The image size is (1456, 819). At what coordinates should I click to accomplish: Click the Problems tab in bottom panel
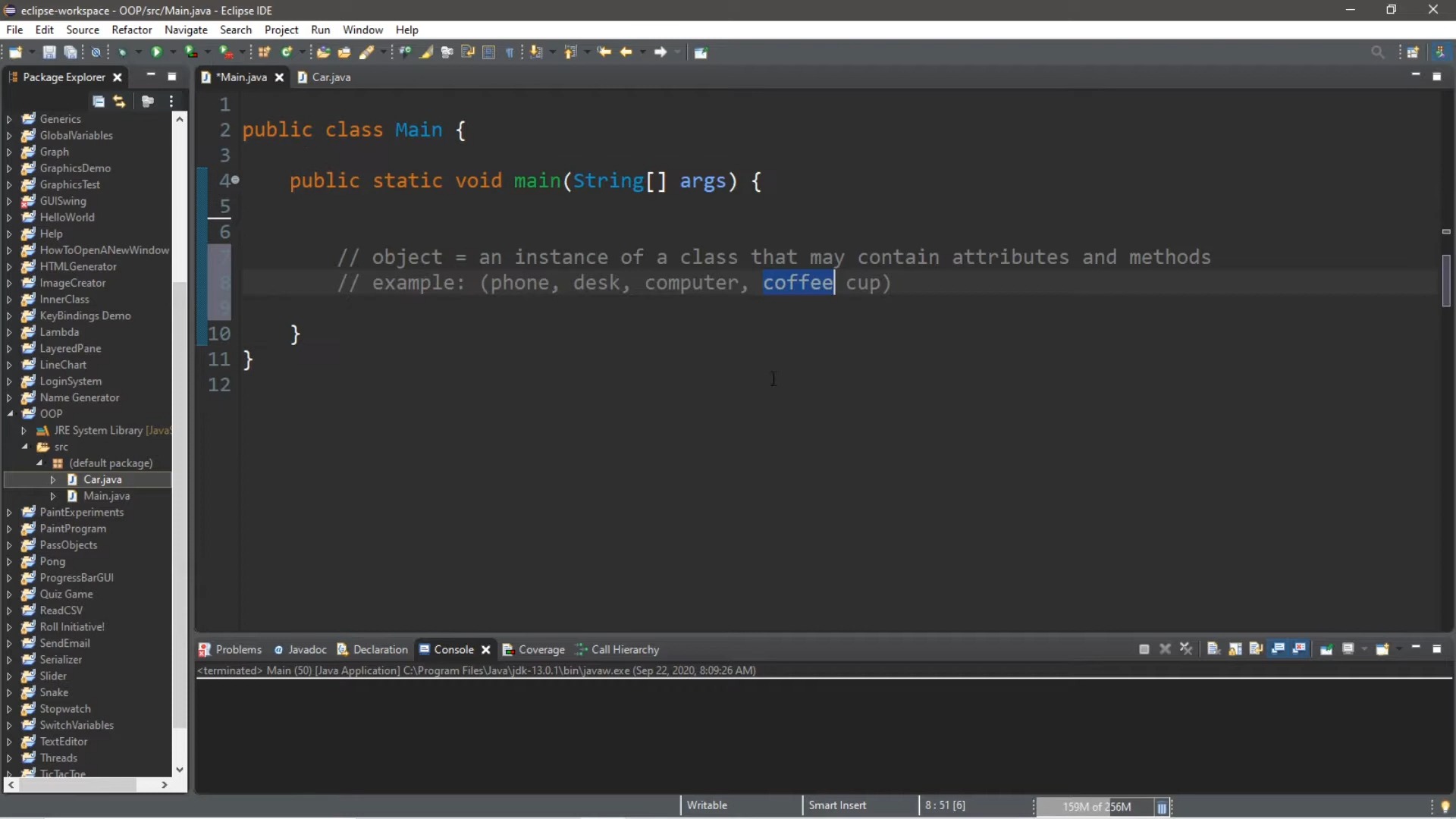click(238, 649)
